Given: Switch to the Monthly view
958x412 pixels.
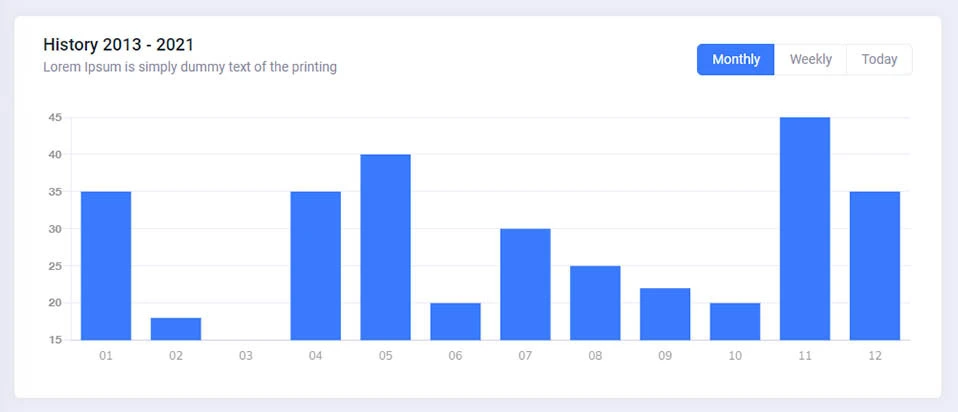Looking at the screenshot, I should tap(735, 59).
